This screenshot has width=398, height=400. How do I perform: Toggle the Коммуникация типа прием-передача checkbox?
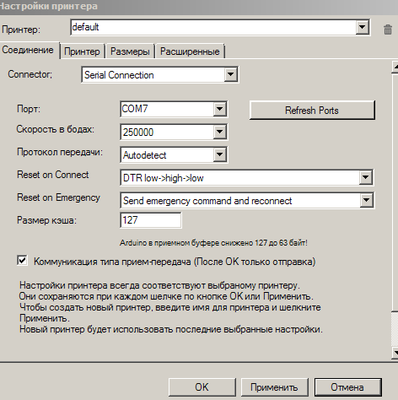click(22, 260)
